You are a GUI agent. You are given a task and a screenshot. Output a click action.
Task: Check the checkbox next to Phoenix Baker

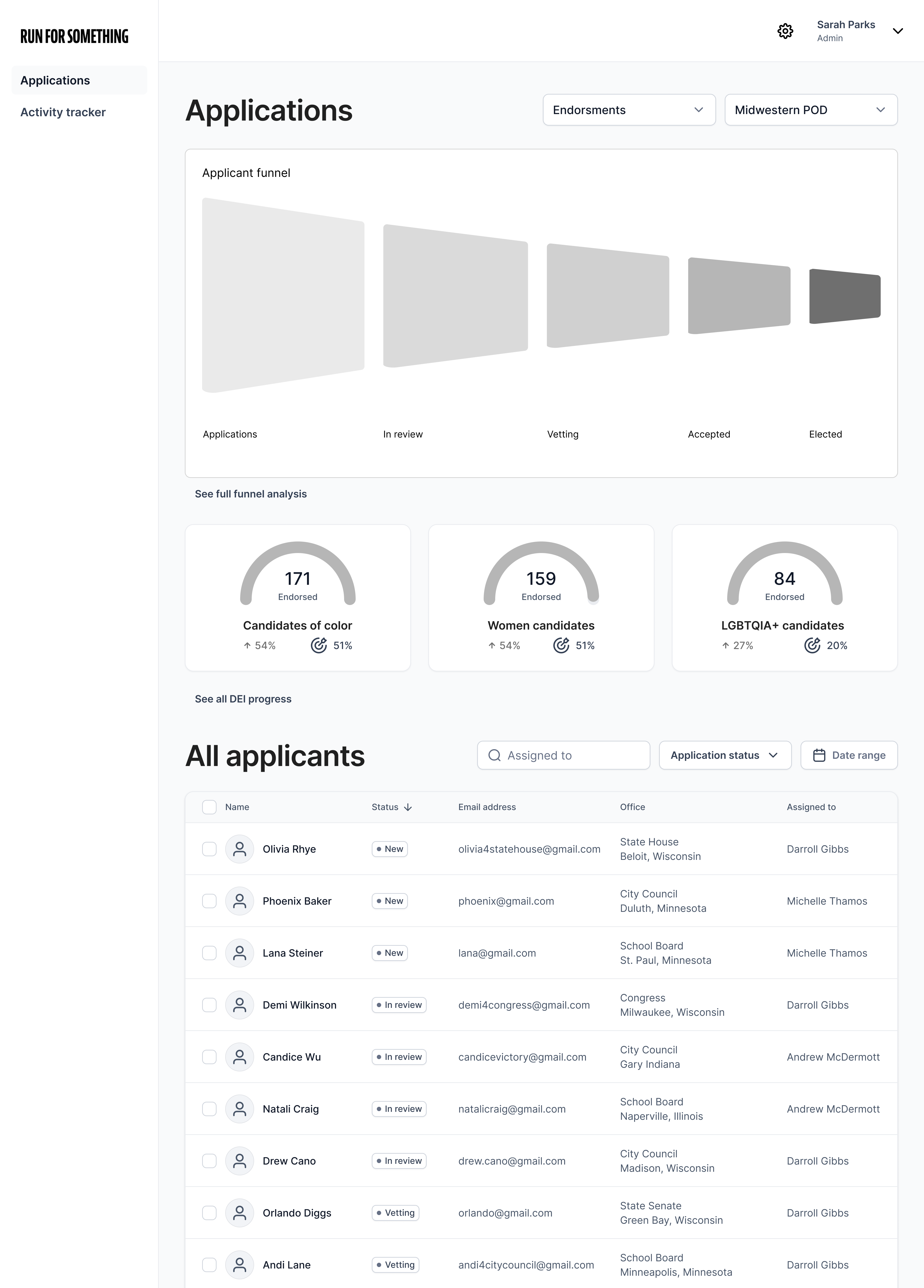[209, 901]
